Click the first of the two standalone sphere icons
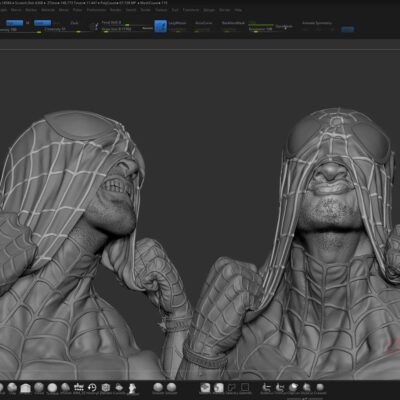 coord(158,387)
